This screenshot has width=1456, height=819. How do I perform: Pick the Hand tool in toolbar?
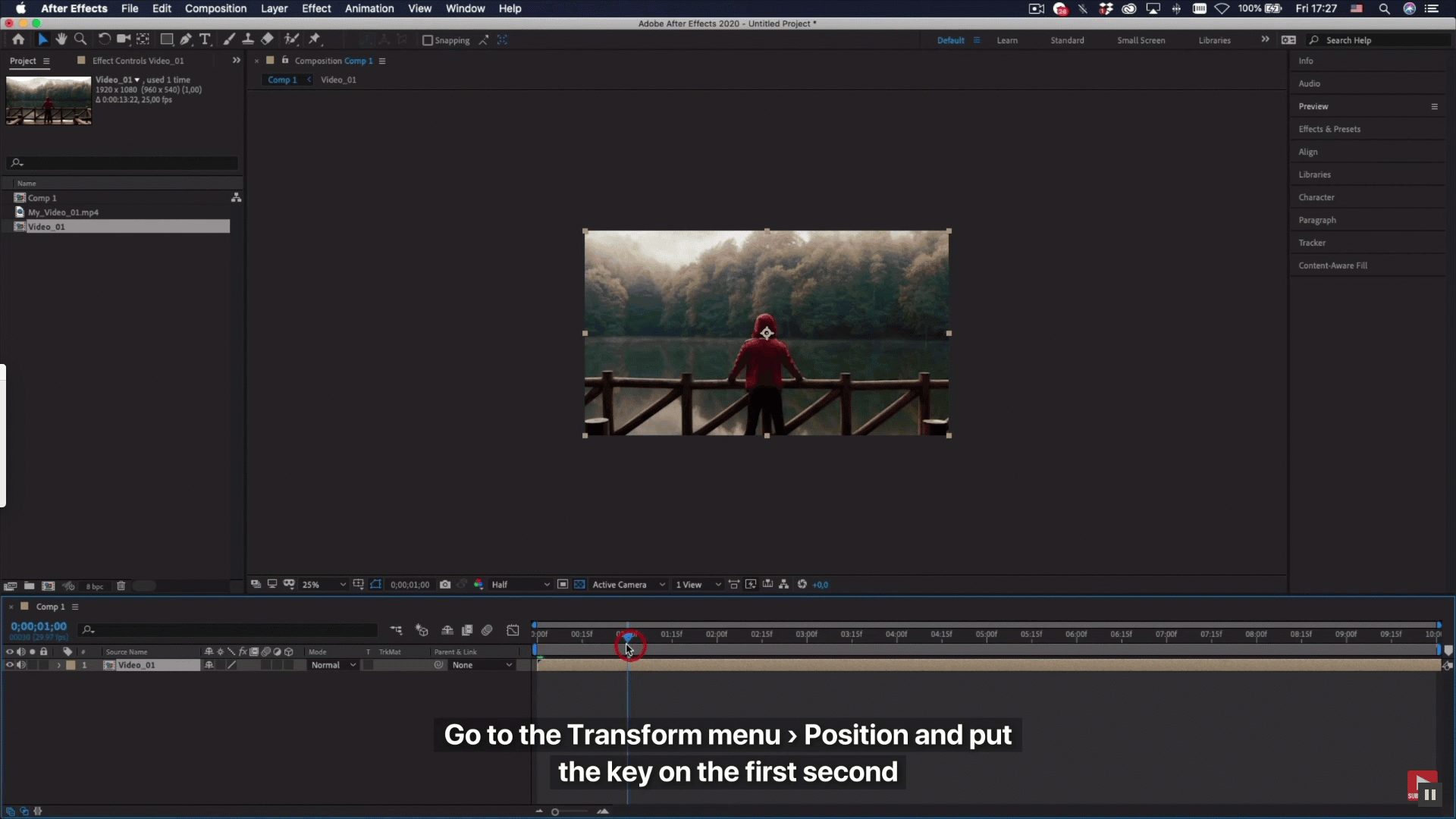click(61, 39)
